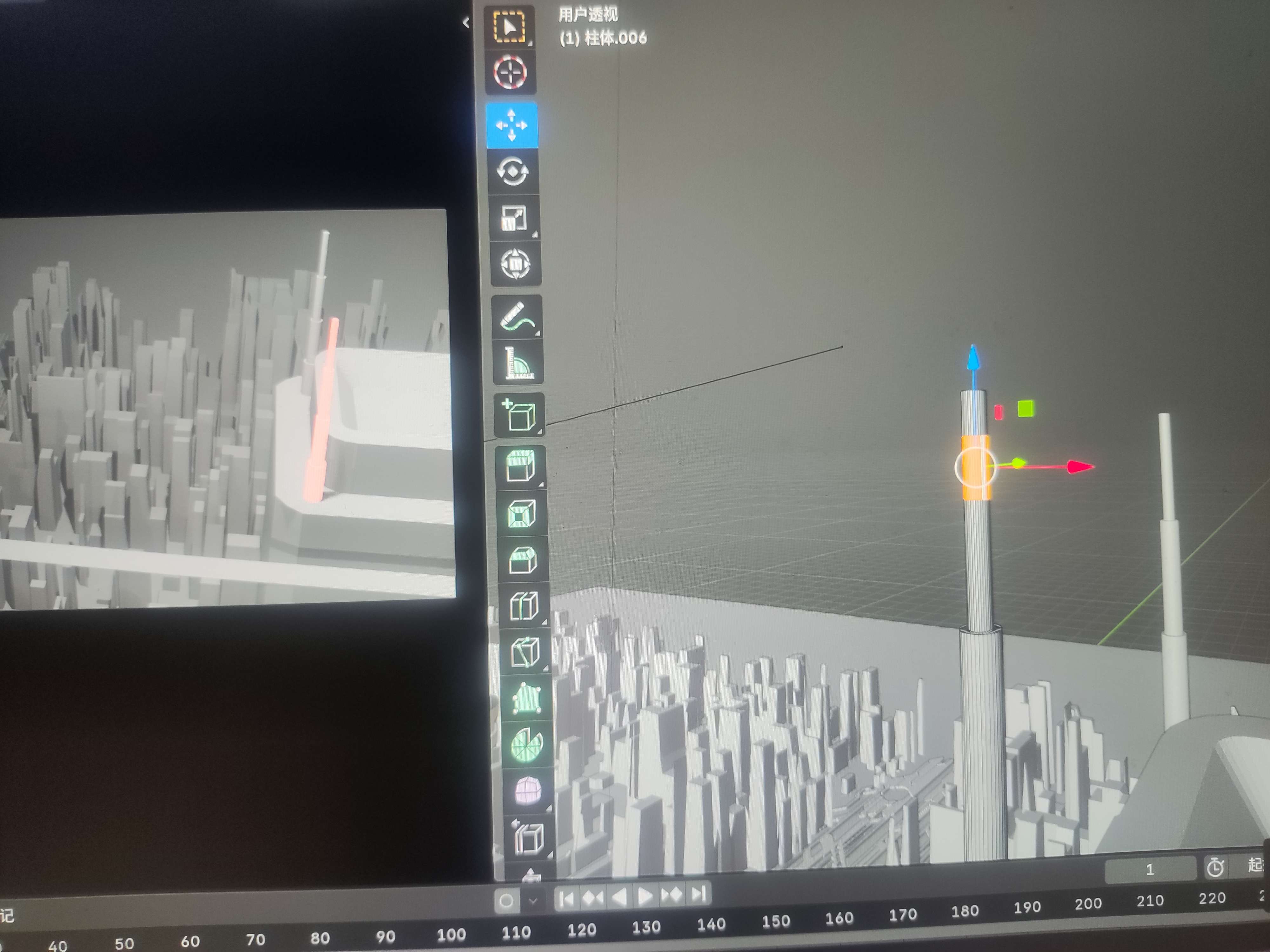
Task: Click the '(1) 柱体.006' object label
Action: coord(604,38)
